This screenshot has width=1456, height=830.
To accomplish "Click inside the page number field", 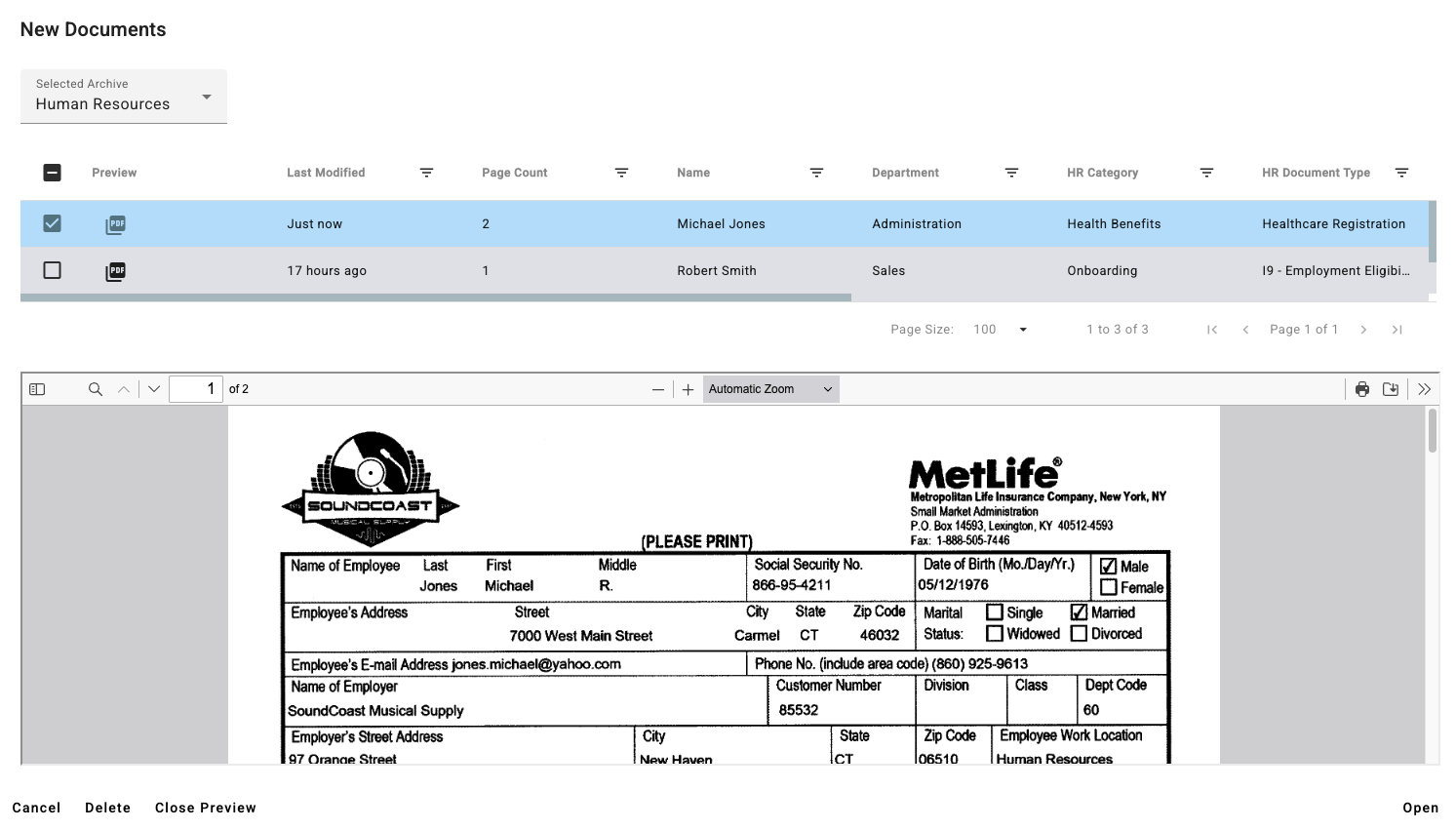I will click(196, 388).
